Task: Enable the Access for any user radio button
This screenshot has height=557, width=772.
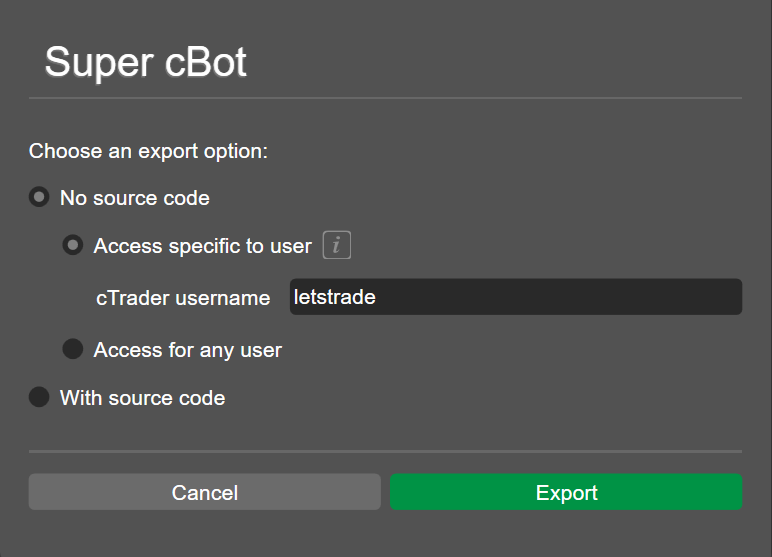Action: (73, 349)
